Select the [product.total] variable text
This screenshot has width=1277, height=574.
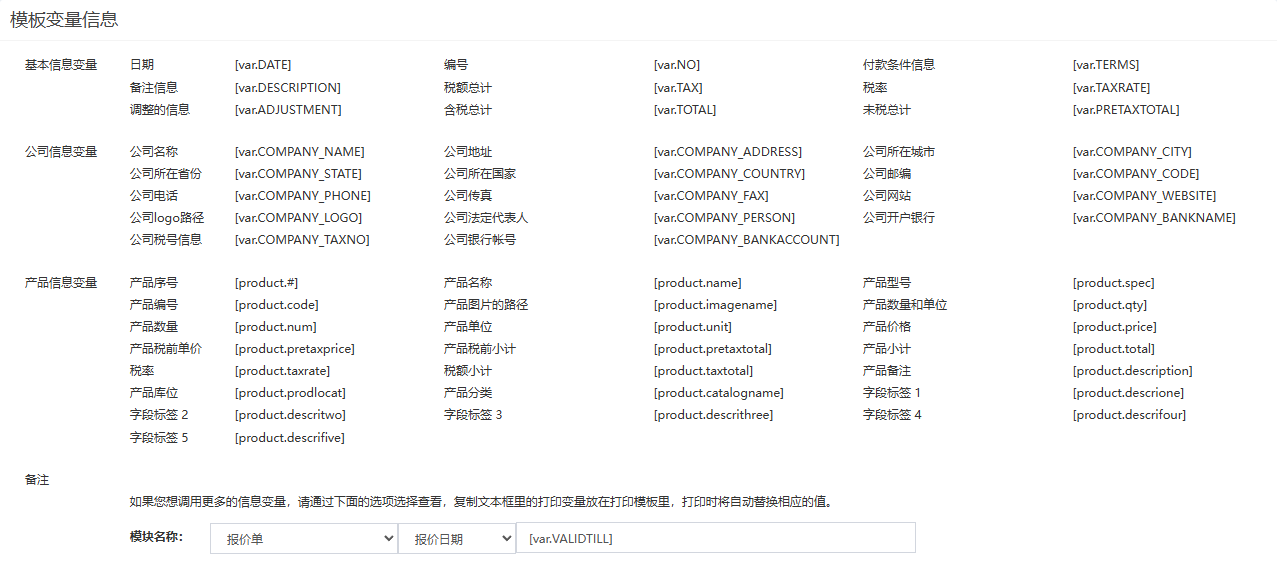[1114, 349]
